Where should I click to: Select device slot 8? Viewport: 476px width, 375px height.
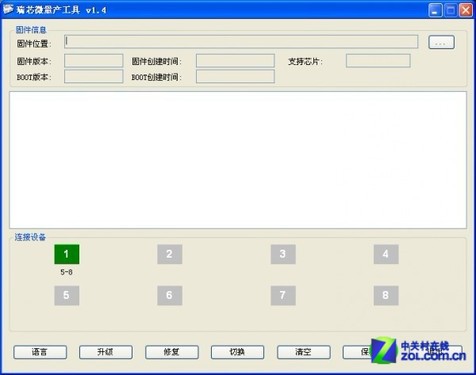[x=386, y=295]
